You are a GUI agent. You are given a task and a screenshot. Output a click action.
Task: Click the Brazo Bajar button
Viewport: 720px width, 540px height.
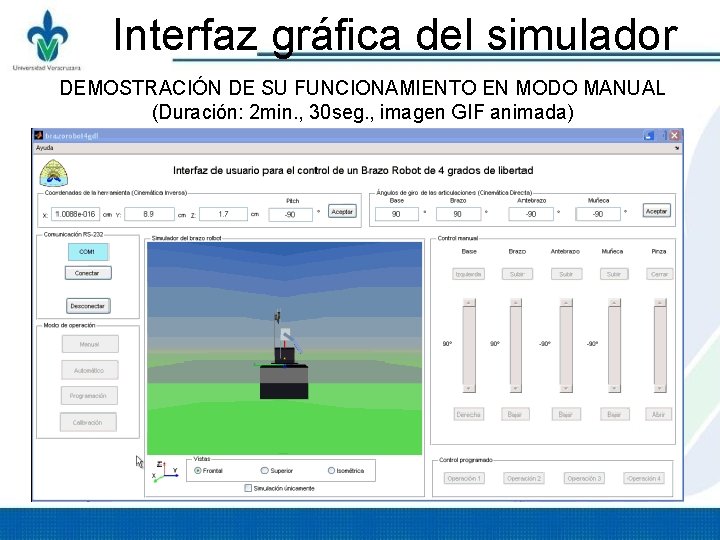pos(515,414)
